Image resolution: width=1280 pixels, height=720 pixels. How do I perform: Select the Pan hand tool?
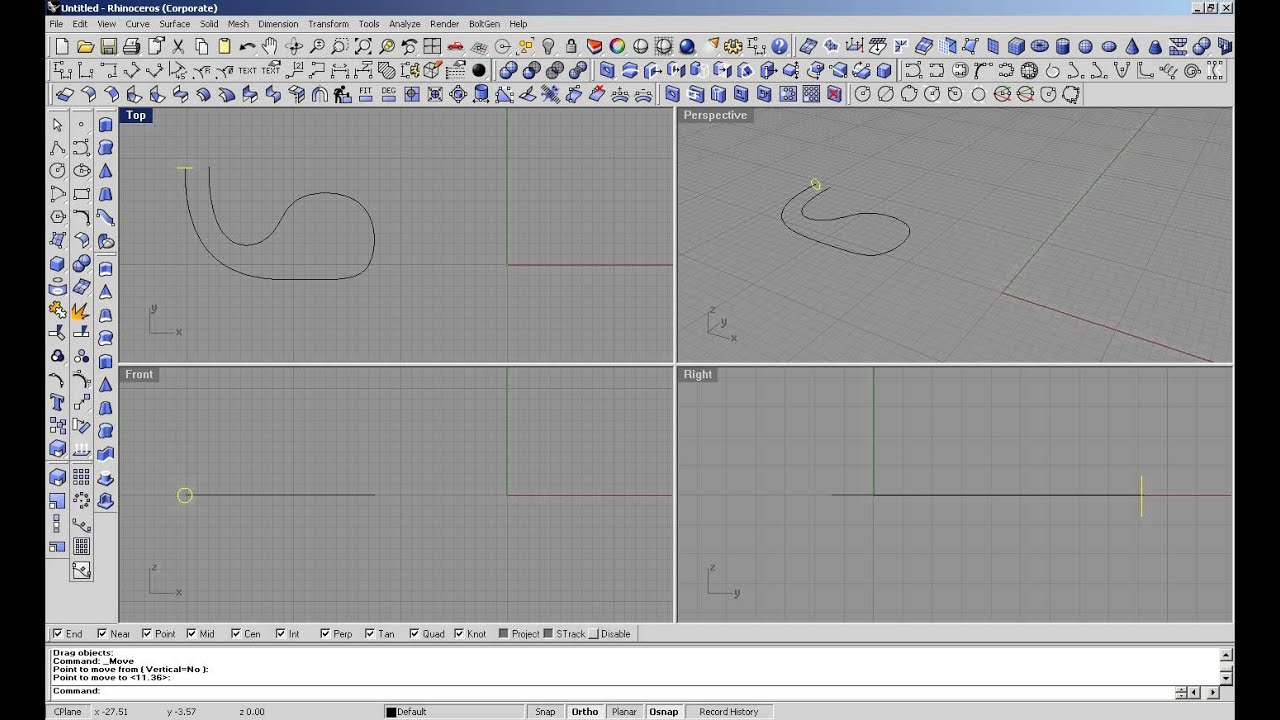pyautogui.click(x=271, y=46)
